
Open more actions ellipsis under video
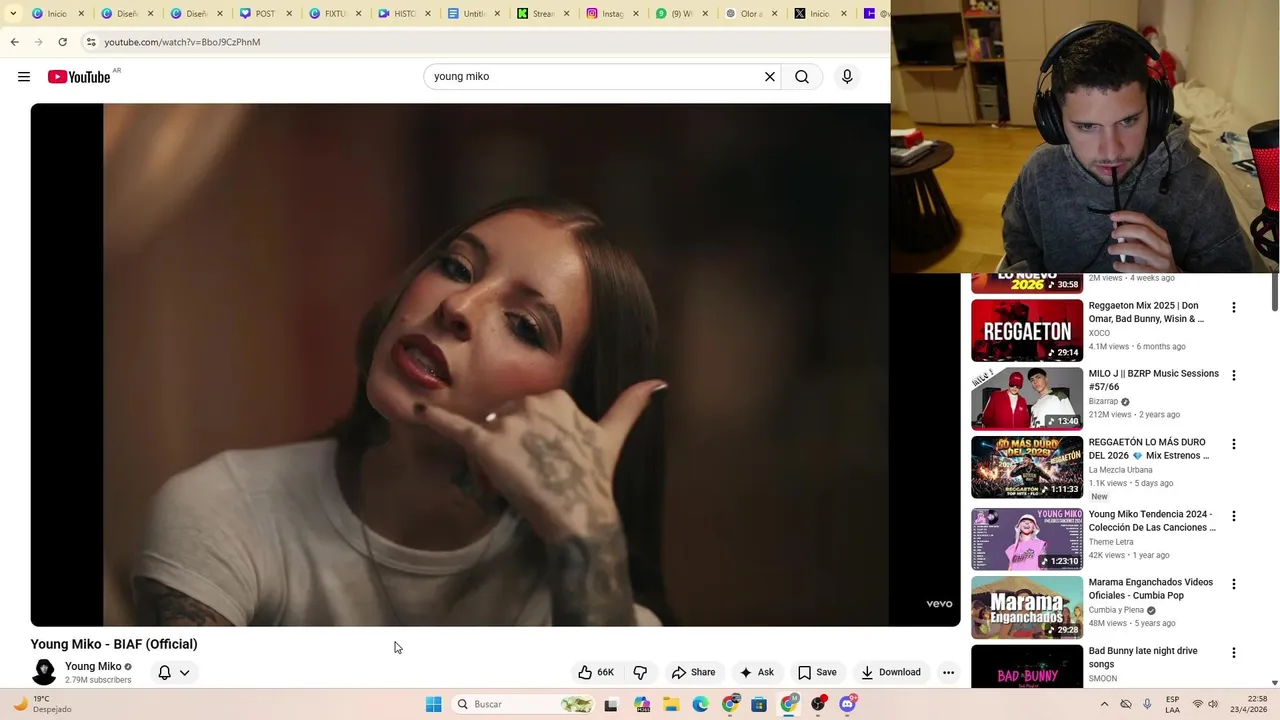(948, 672)
